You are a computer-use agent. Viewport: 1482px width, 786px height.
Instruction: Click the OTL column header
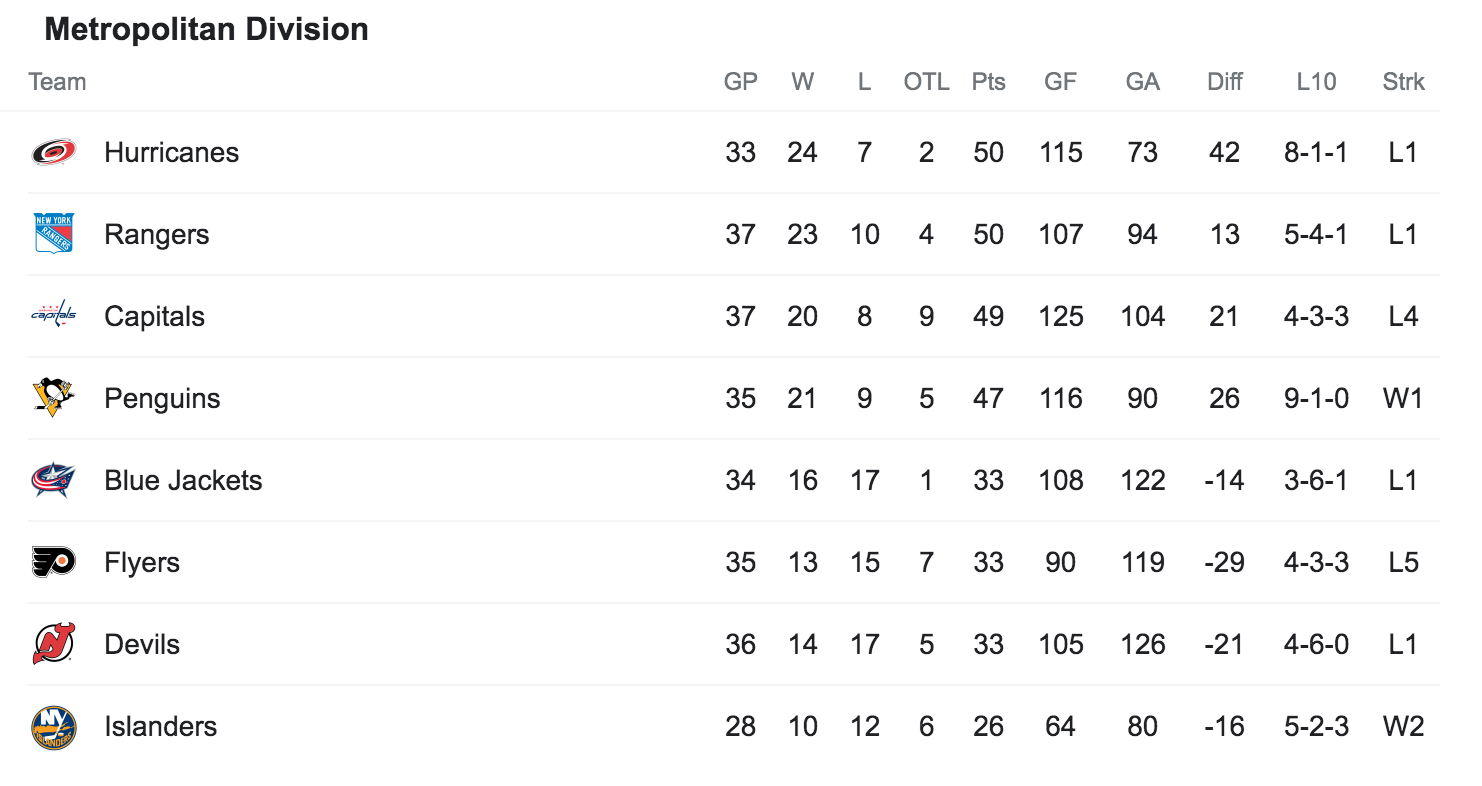(x=926, y=82)
